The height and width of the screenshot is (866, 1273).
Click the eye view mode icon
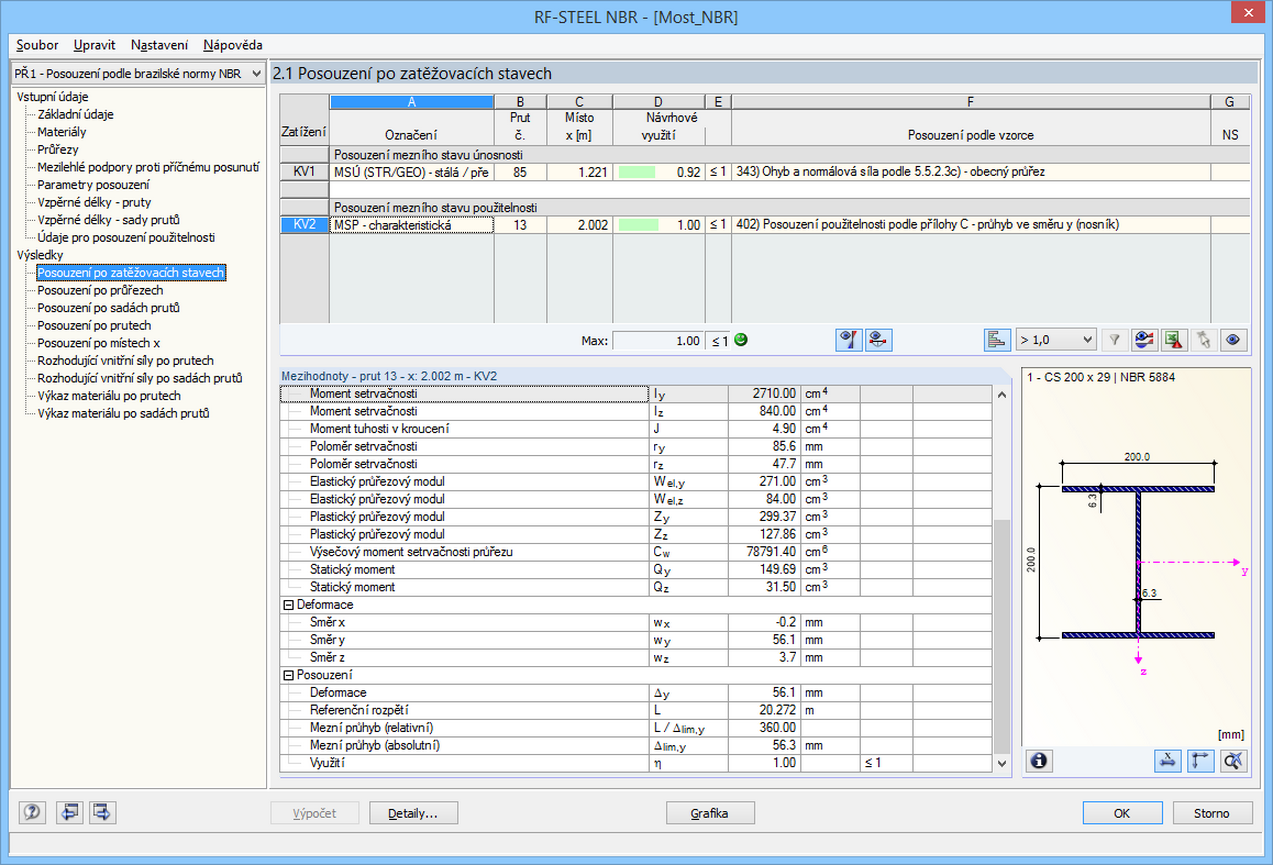point(1234,340)
